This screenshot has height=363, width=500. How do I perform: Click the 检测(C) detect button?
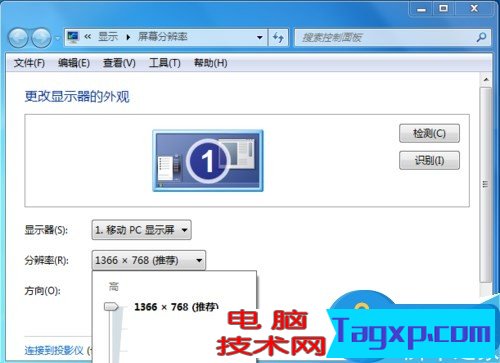point(429,134)
